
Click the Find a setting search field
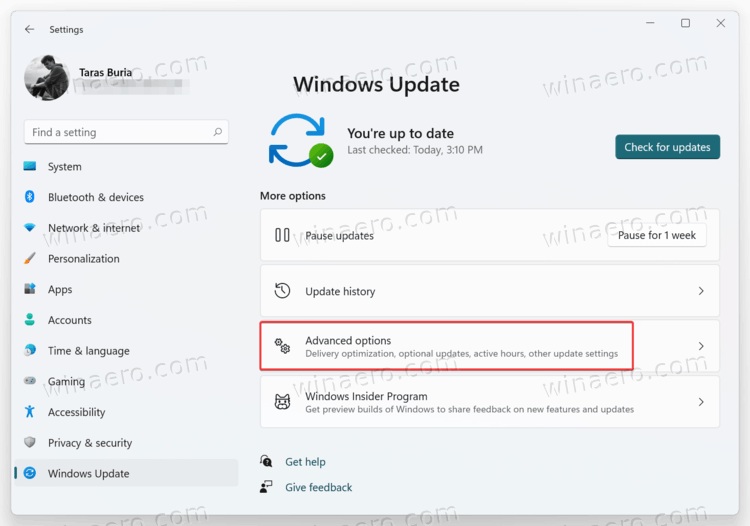[126, 132]
